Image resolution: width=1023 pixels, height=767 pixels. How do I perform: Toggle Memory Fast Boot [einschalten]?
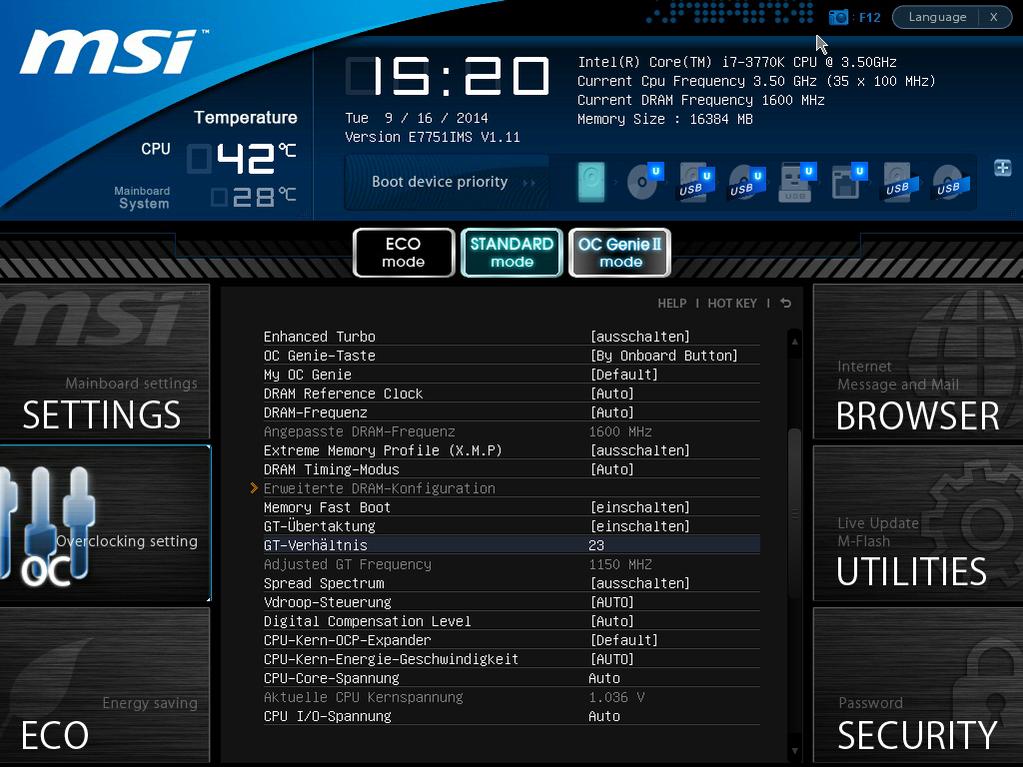639,507
